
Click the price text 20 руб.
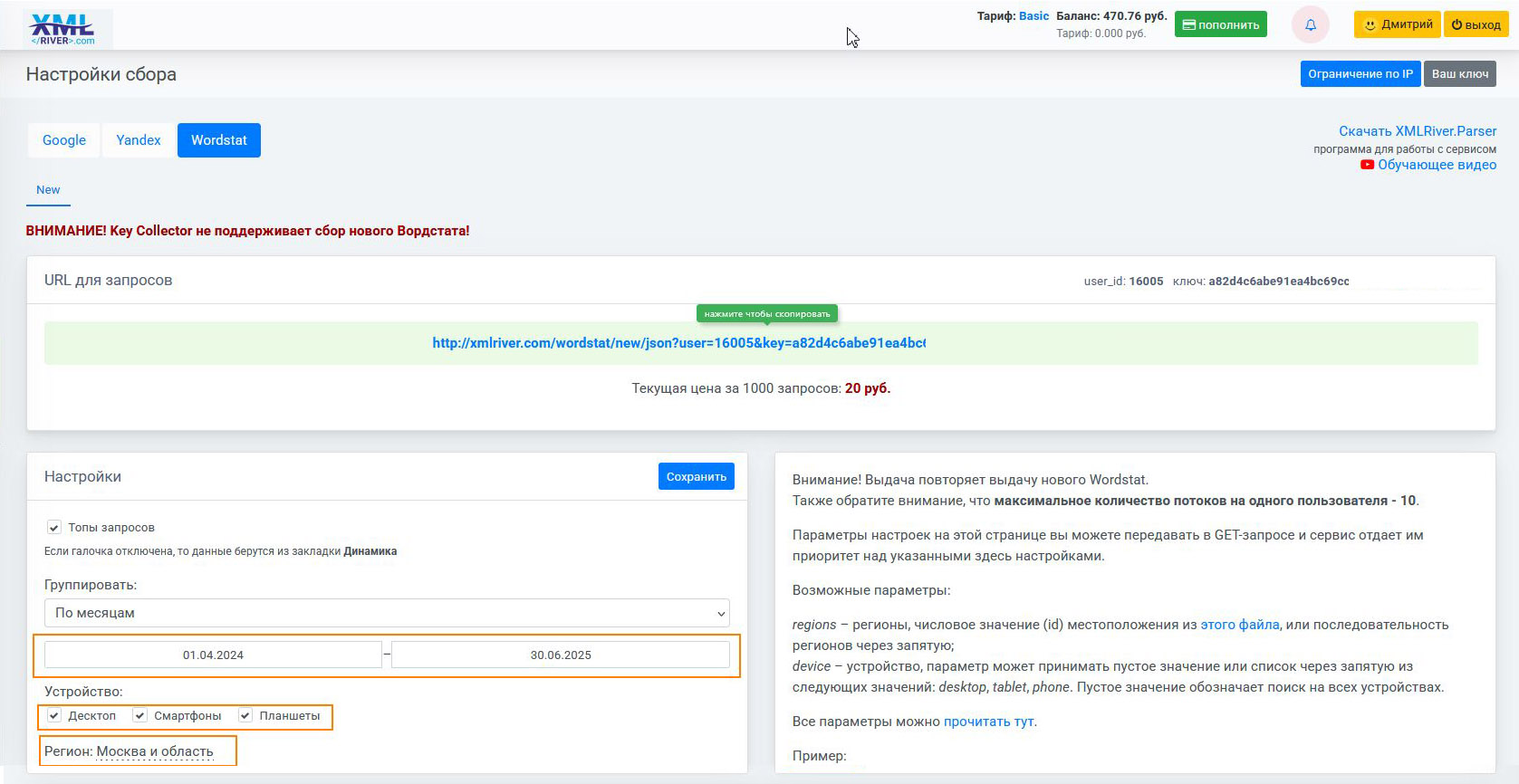point(868,388)
